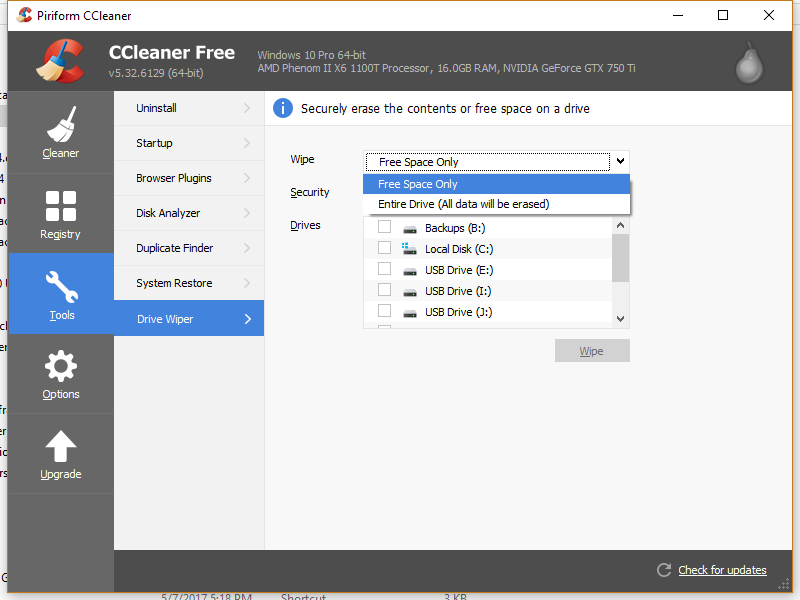
Task: Click the Windows 10 Pro 64-bit text
Action: tap(312, 55)
